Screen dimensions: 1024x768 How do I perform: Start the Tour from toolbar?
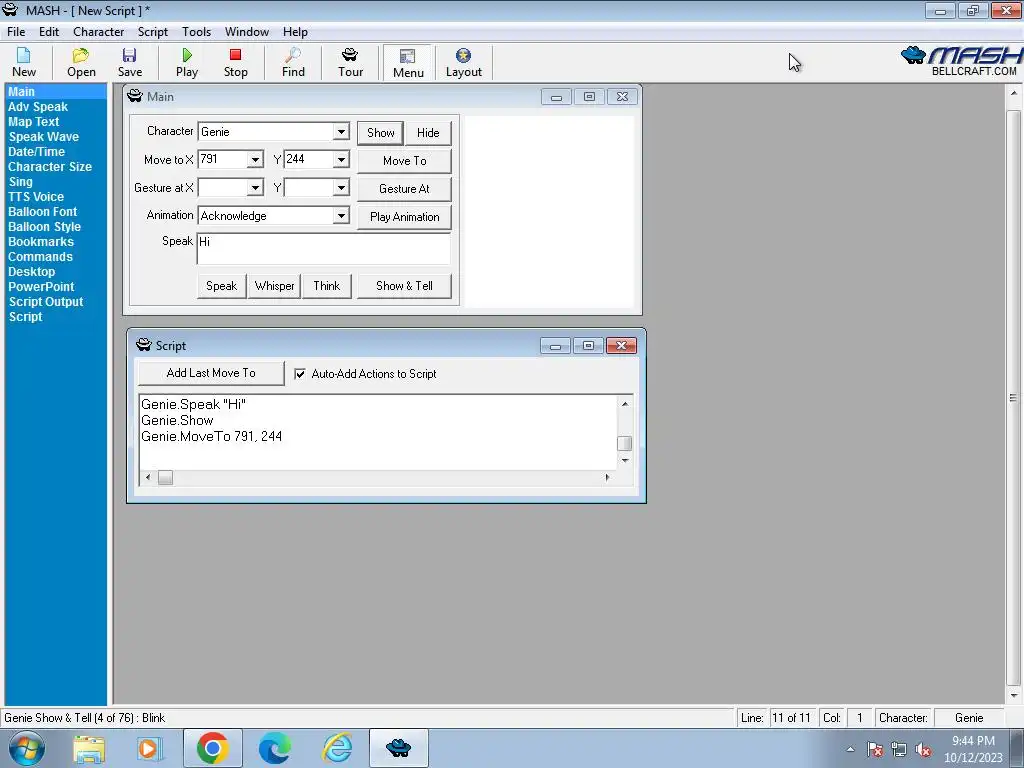click(351, 63)
